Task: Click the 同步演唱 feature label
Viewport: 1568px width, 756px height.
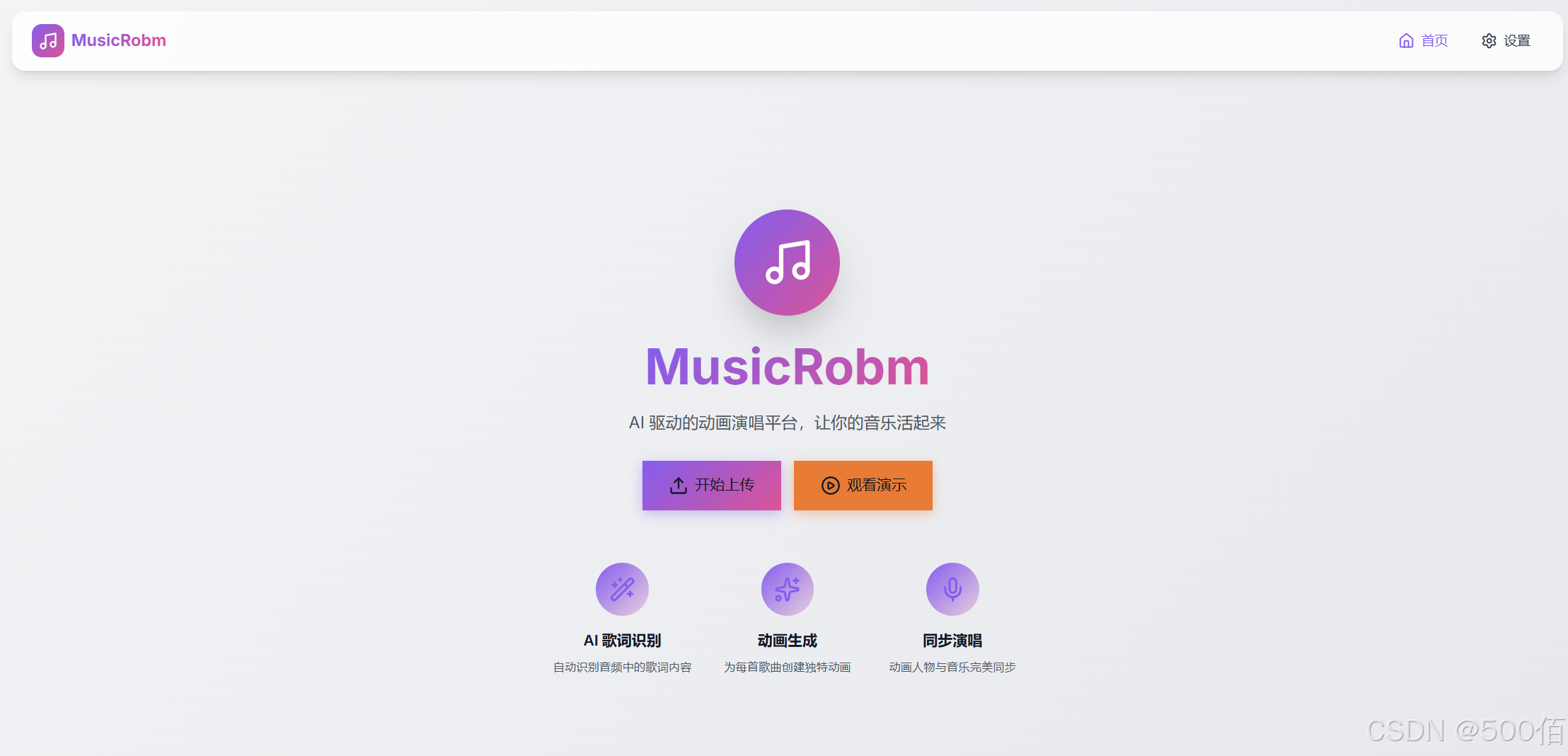Action: tap(952, 640)
